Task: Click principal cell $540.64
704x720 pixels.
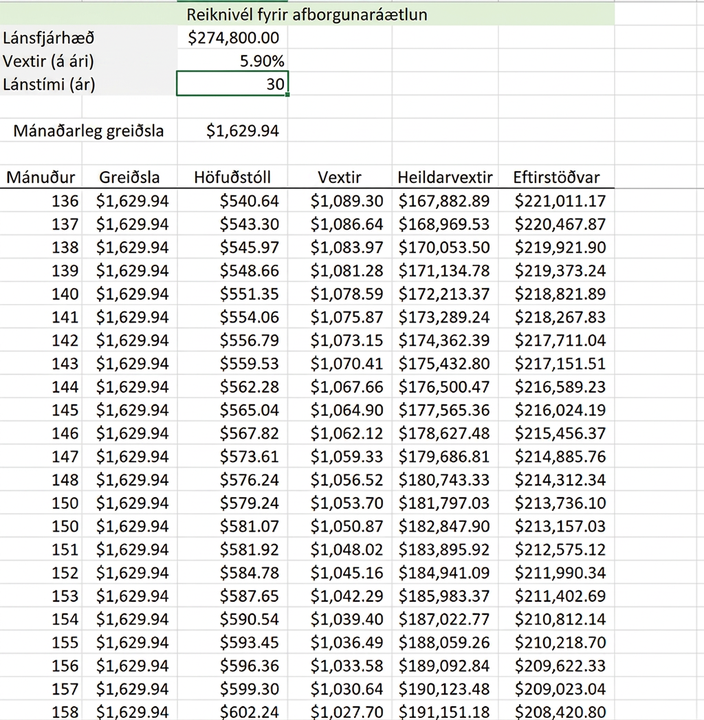Action: point(233,201)
